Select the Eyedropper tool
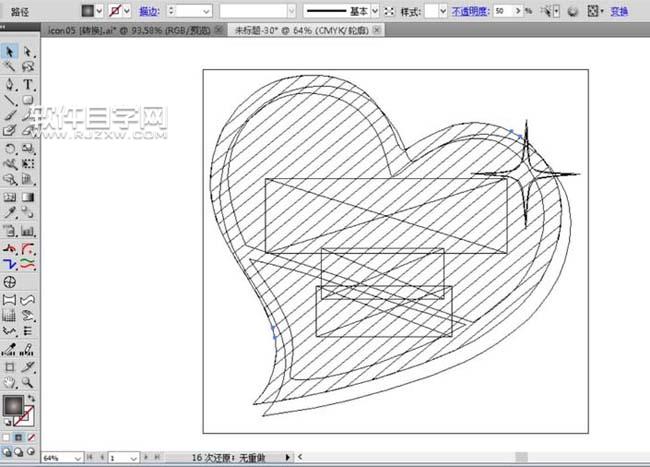The width and height of the screenshot is (650, 467). [9, 213]
